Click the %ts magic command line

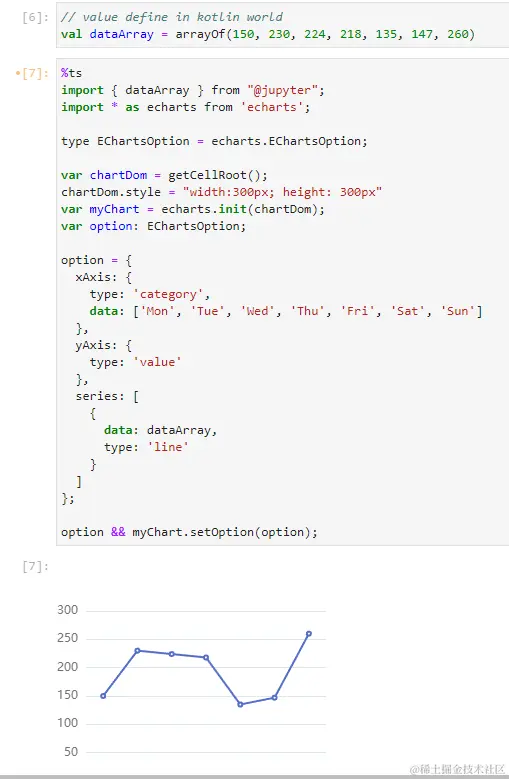point(72,73)
